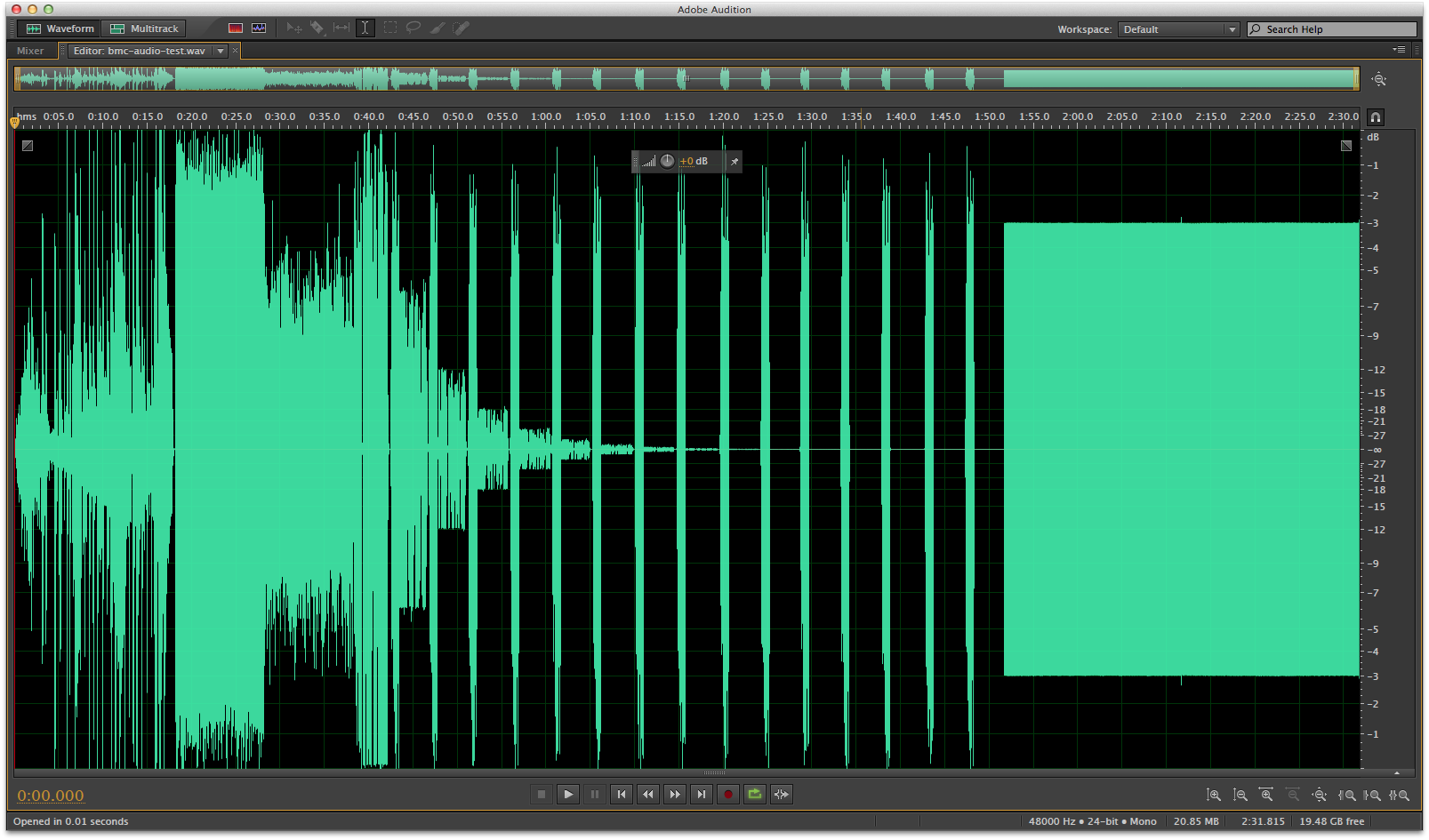
Task: Click the playhead marker at timeline start
Action: (14, 122)
